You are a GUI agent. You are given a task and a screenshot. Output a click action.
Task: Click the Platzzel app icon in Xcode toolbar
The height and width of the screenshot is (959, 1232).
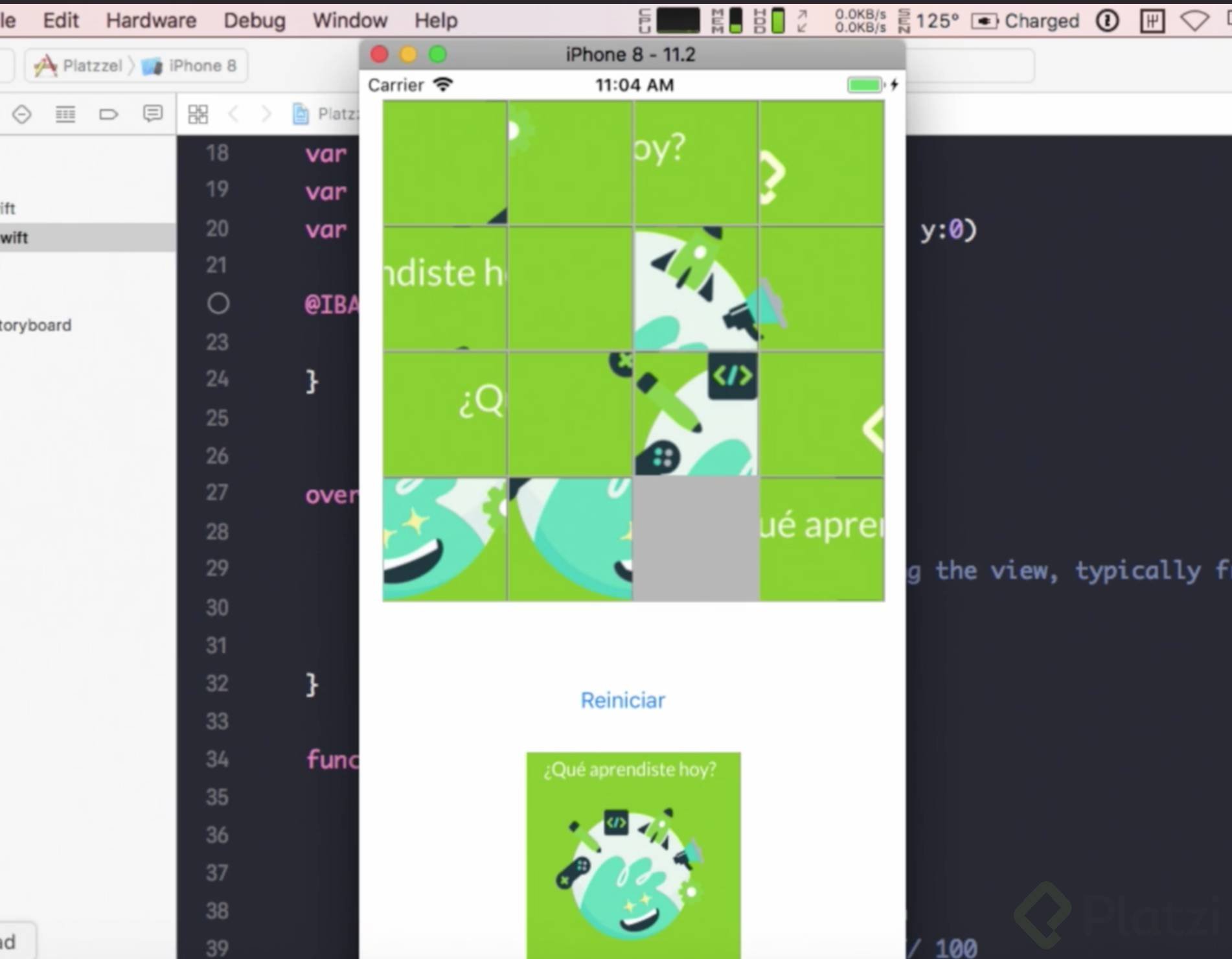tap(45, 65)
